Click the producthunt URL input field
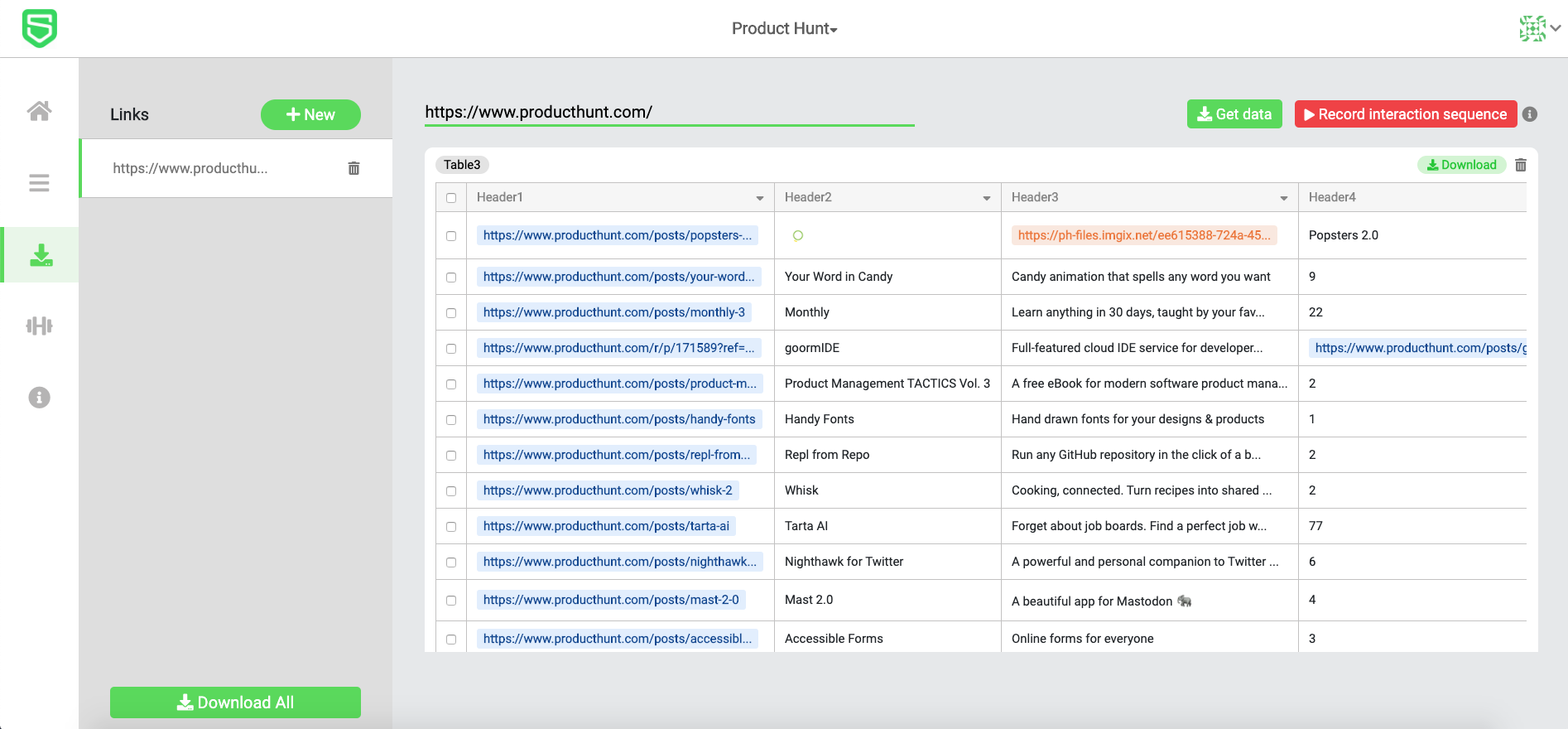Screen dimensions: 1568x729 (669, 113)
